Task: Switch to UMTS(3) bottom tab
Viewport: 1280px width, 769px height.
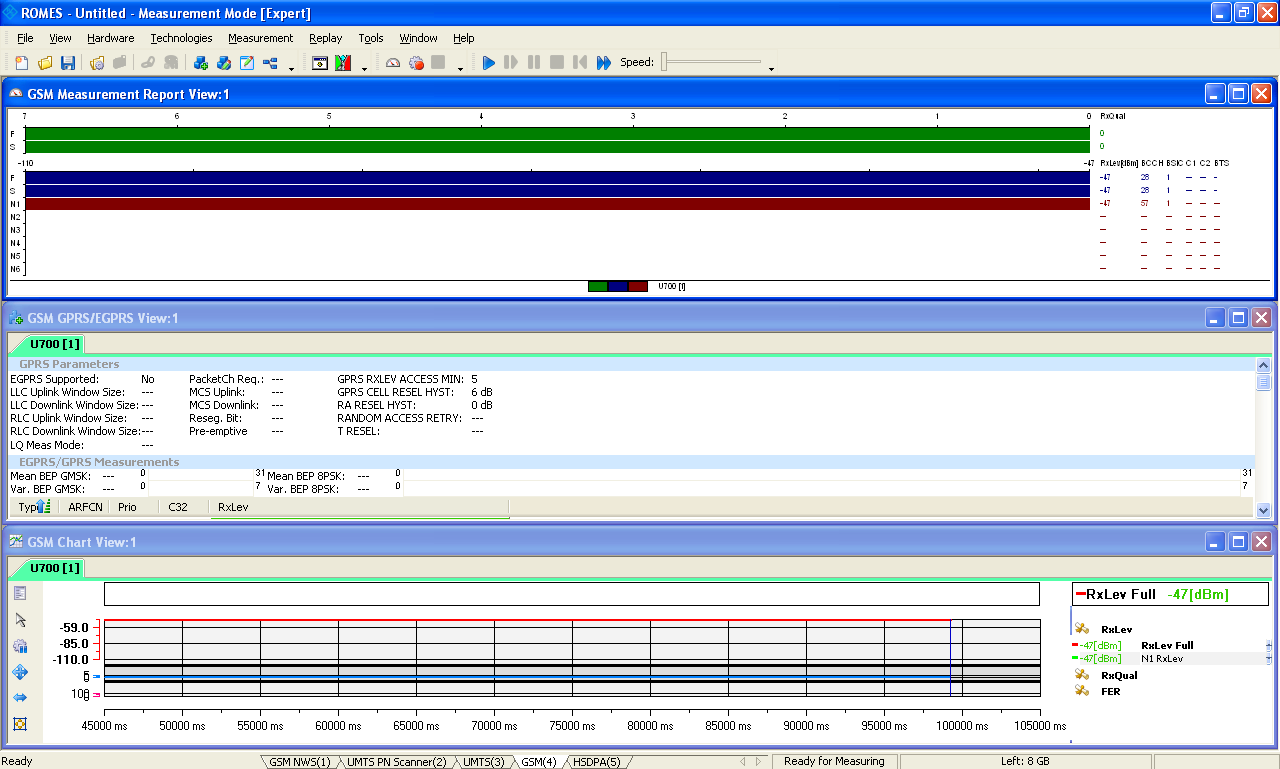Action: pos(483,762)
